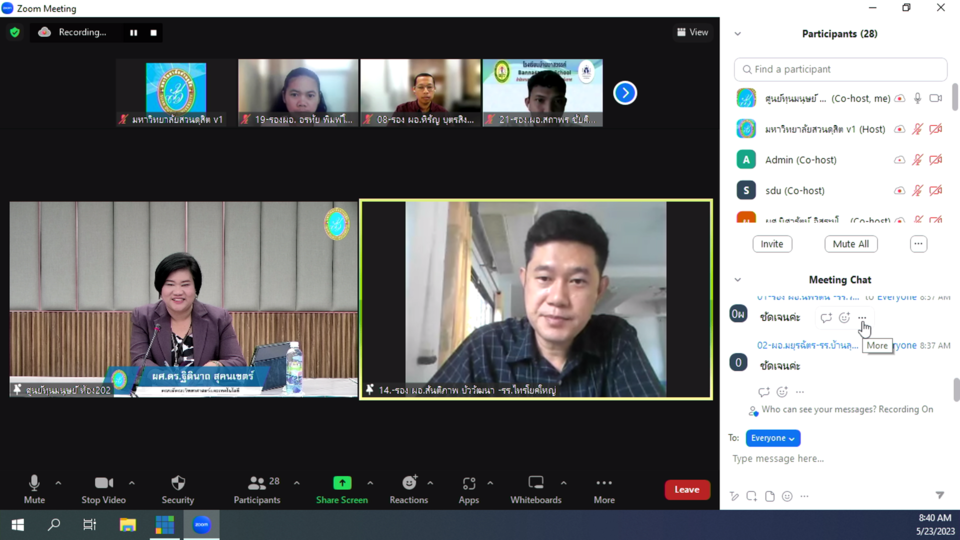This screenshot has width=960, height=540.
Task: Open Zoom Apps
Action: [x=469, y=489]
